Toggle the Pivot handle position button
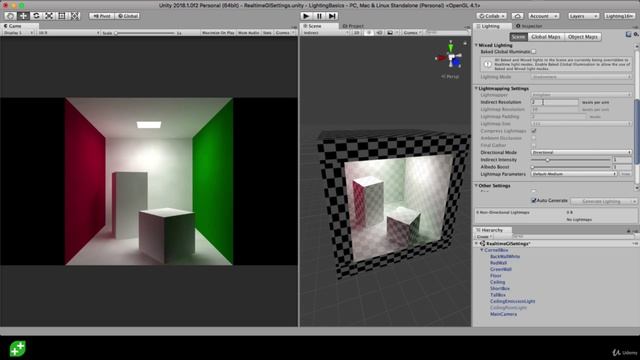The image size is (640, 360). (x=102, y=16)
